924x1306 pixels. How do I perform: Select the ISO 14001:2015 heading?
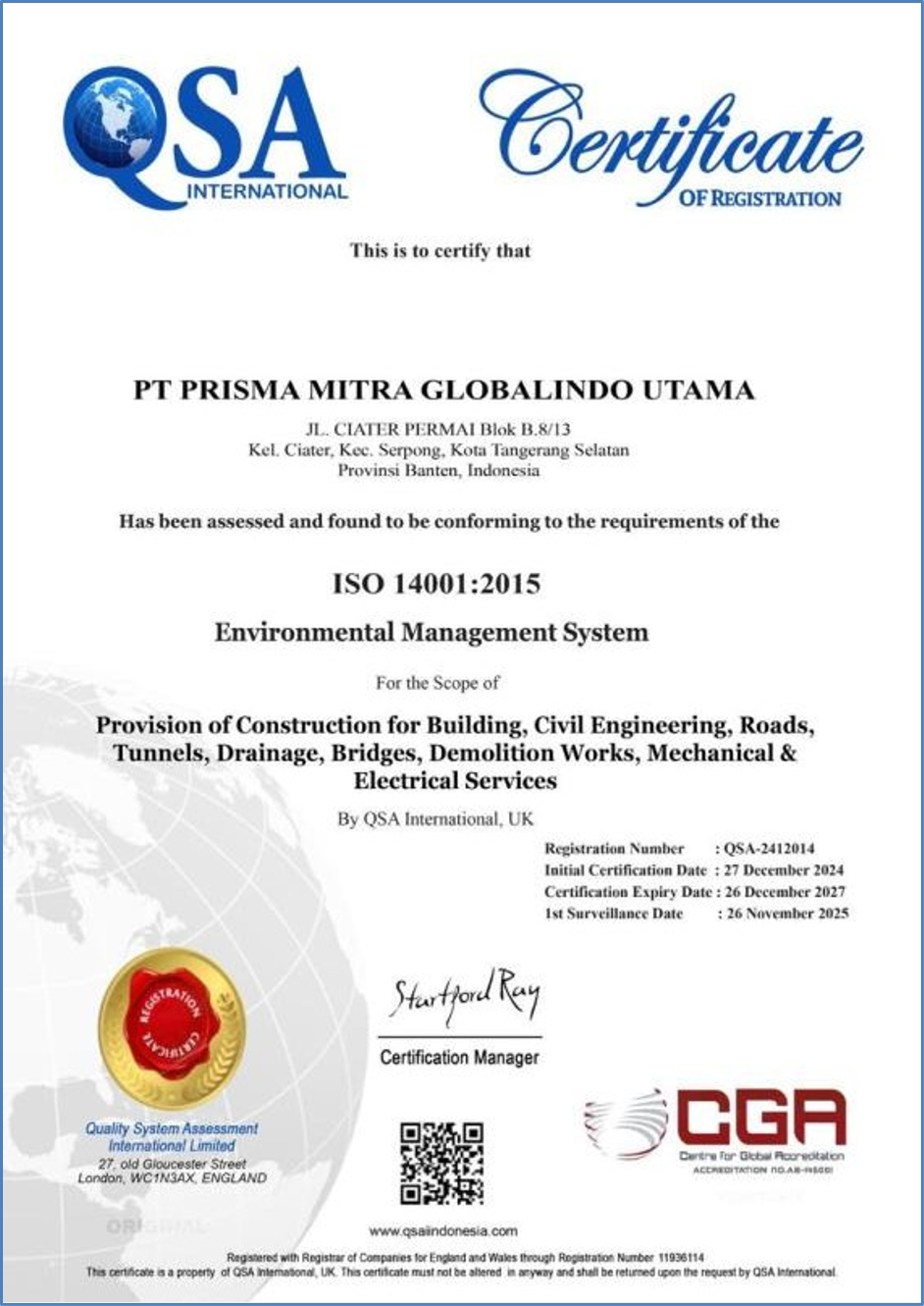(436, 584)
